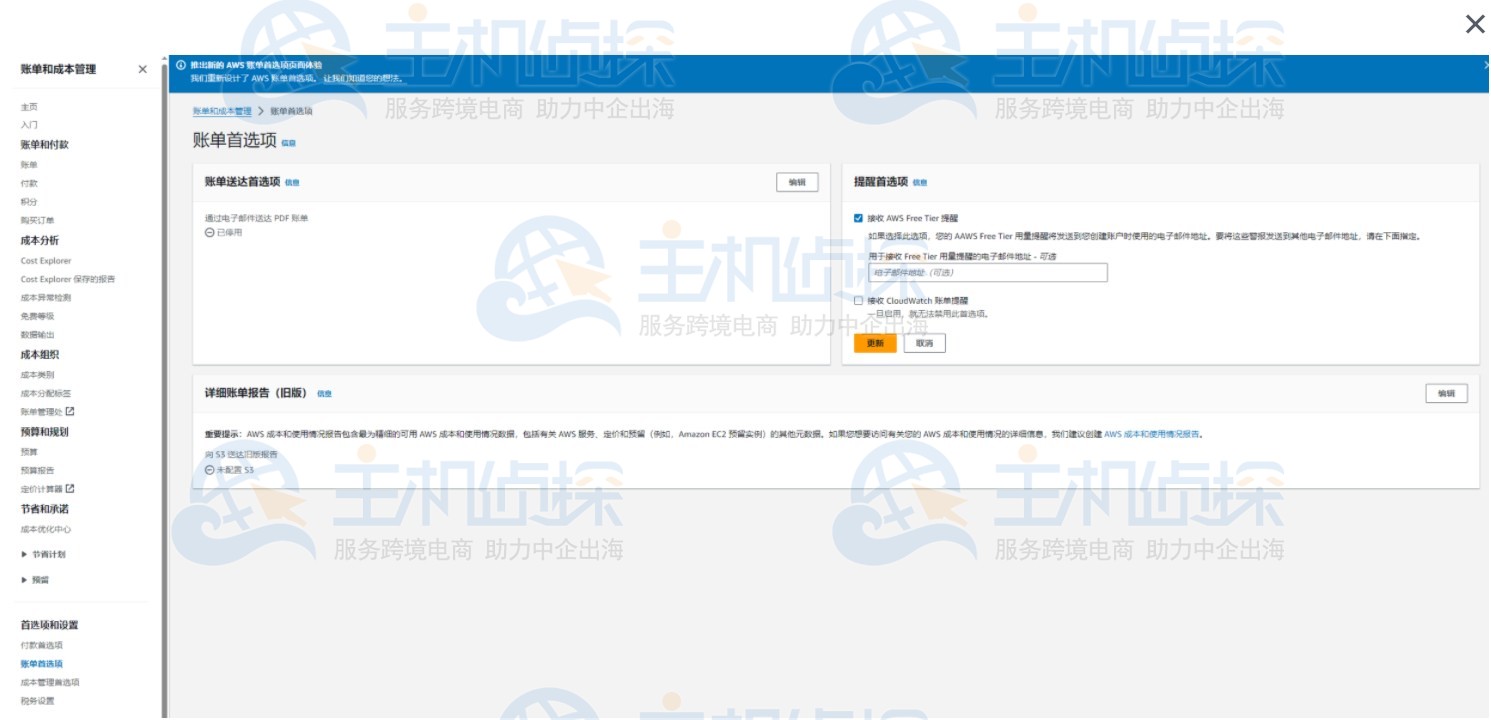Screen dimensions: 1491x720
Task: Close the 账单和成本管理 sidebar with the X icon
Action: click(x=142, y=70)
